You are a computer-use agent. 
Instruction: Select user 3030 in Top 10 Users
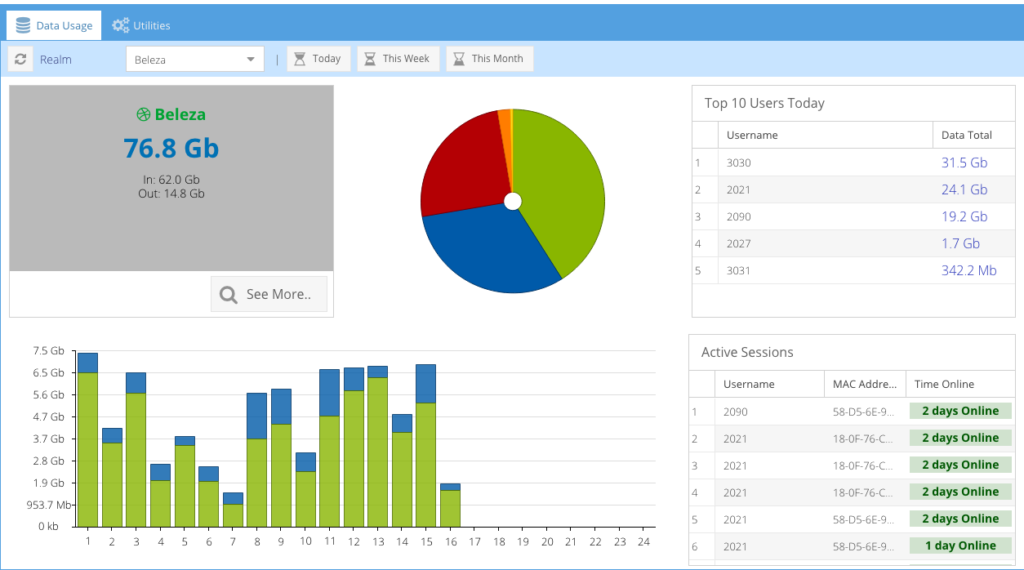(740, 163)
